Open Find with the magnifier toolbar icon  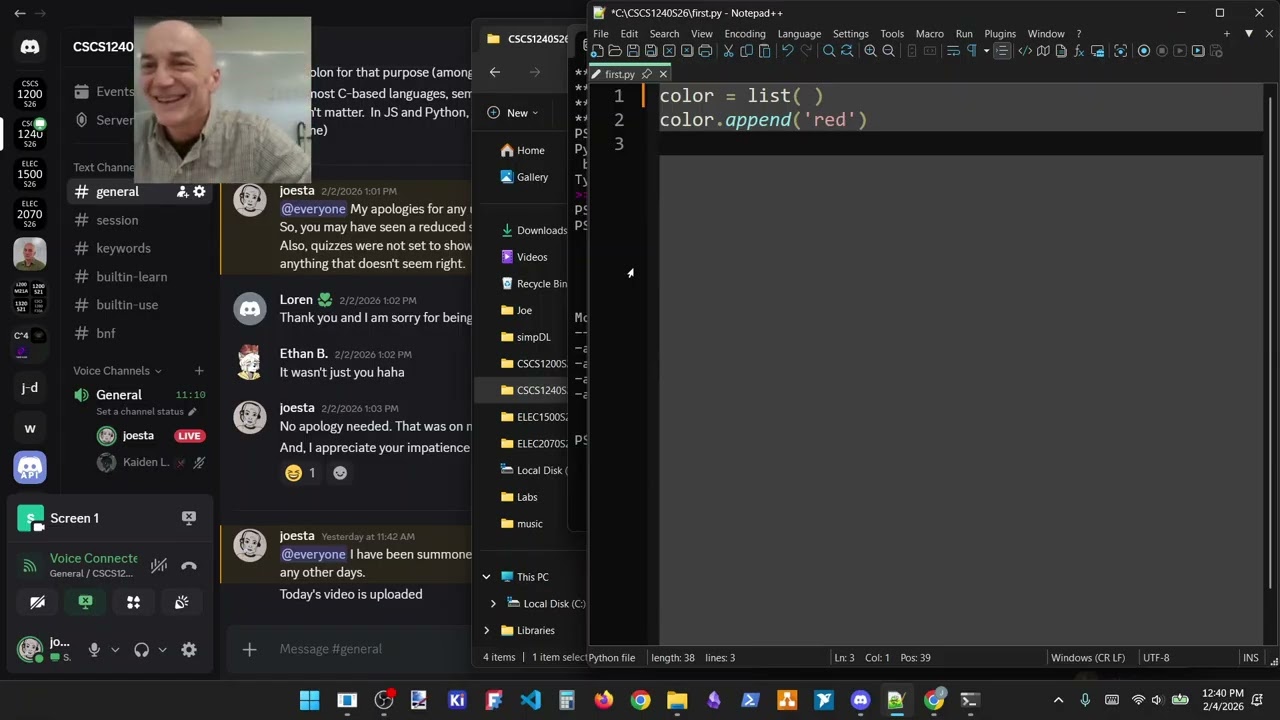829,51
